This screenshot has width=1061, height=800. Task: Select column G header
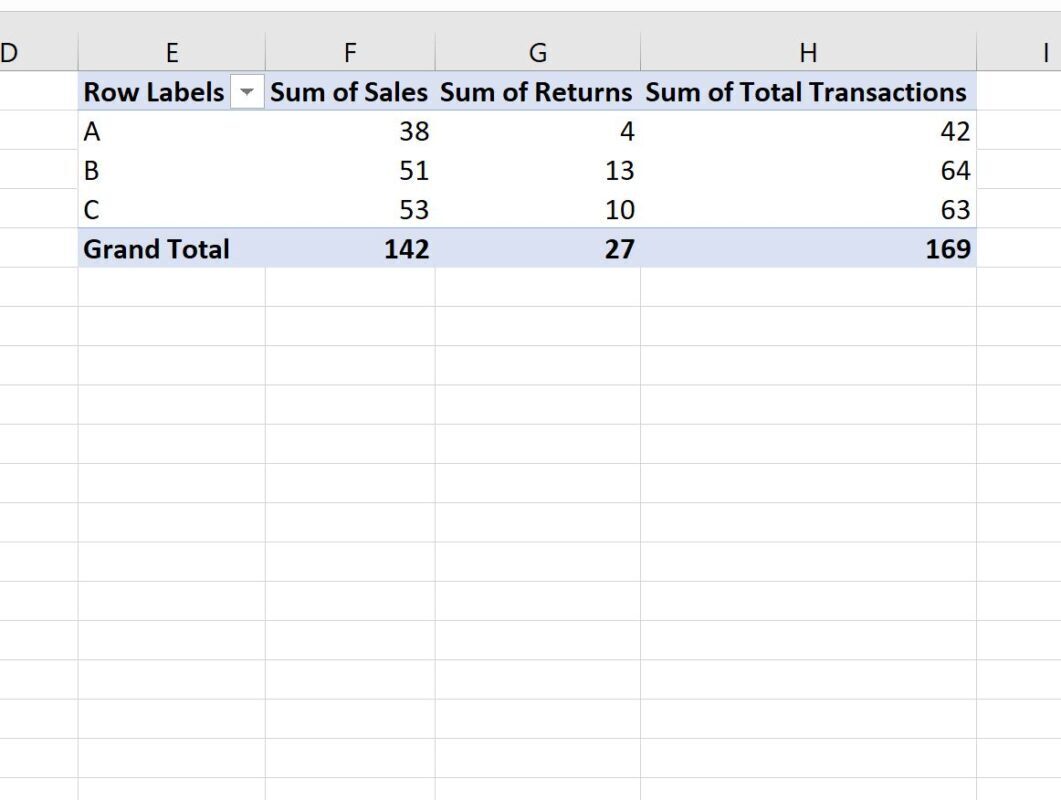538,52
